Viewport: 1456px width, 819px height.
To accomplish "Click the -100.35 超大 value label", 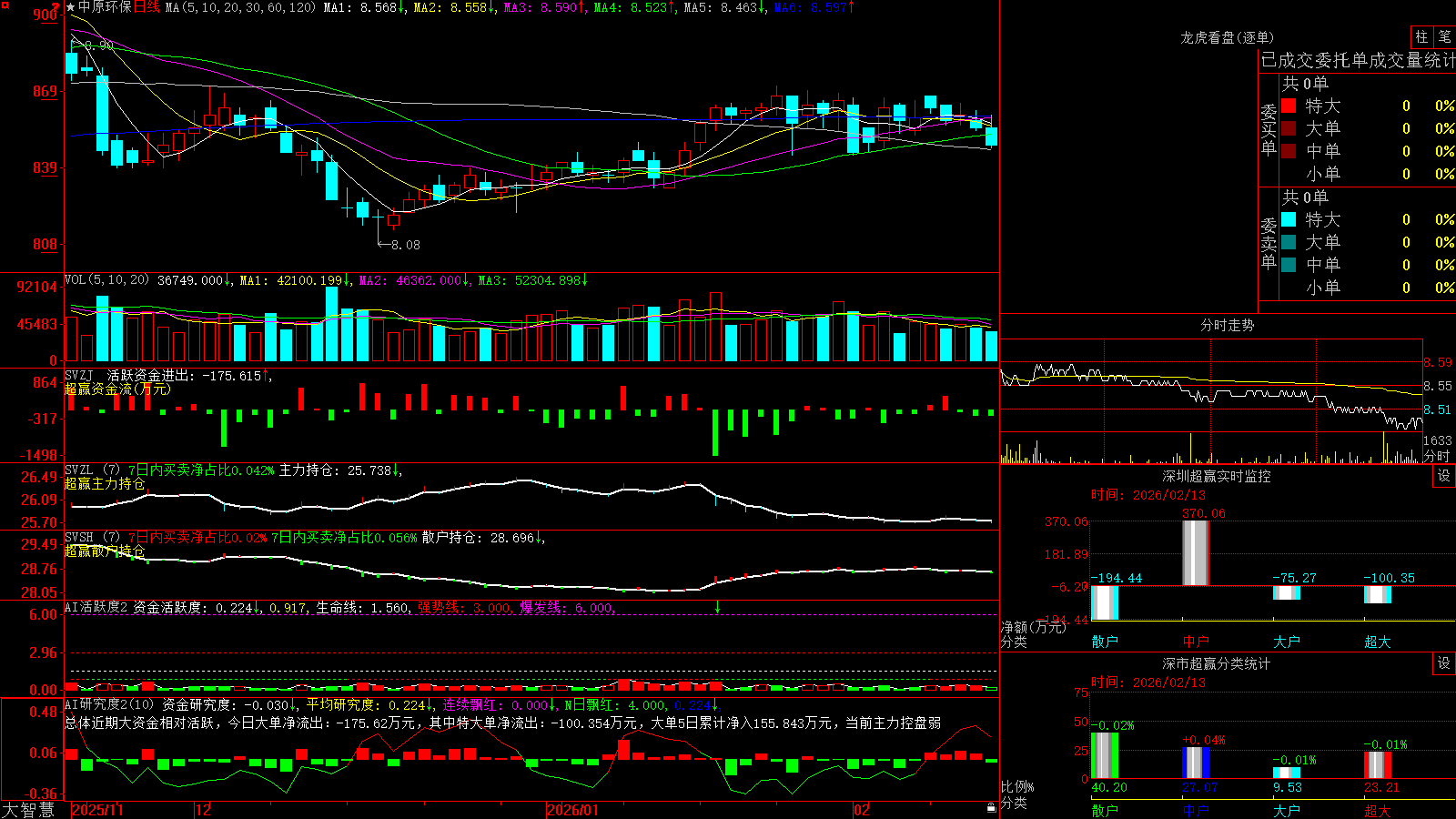I will tap(1389, 578).
